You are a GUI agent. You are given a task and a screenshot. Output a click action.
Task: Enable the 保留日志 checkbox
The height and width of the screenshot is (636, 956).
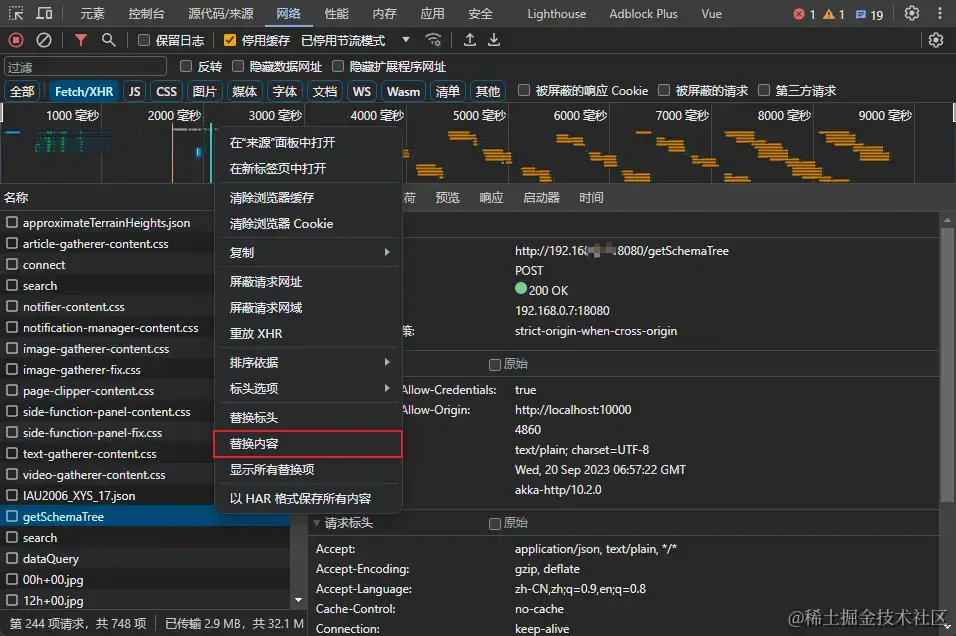point(144,40)
